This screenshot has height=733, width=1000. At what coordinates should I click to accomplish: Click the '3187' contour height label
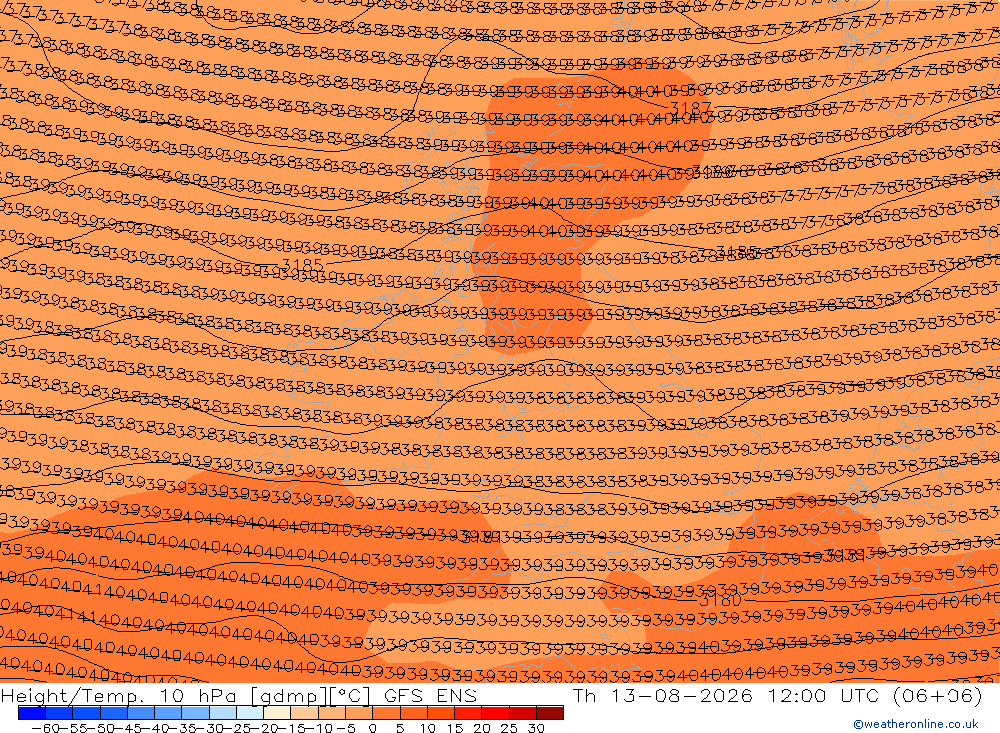coord(690,108)
